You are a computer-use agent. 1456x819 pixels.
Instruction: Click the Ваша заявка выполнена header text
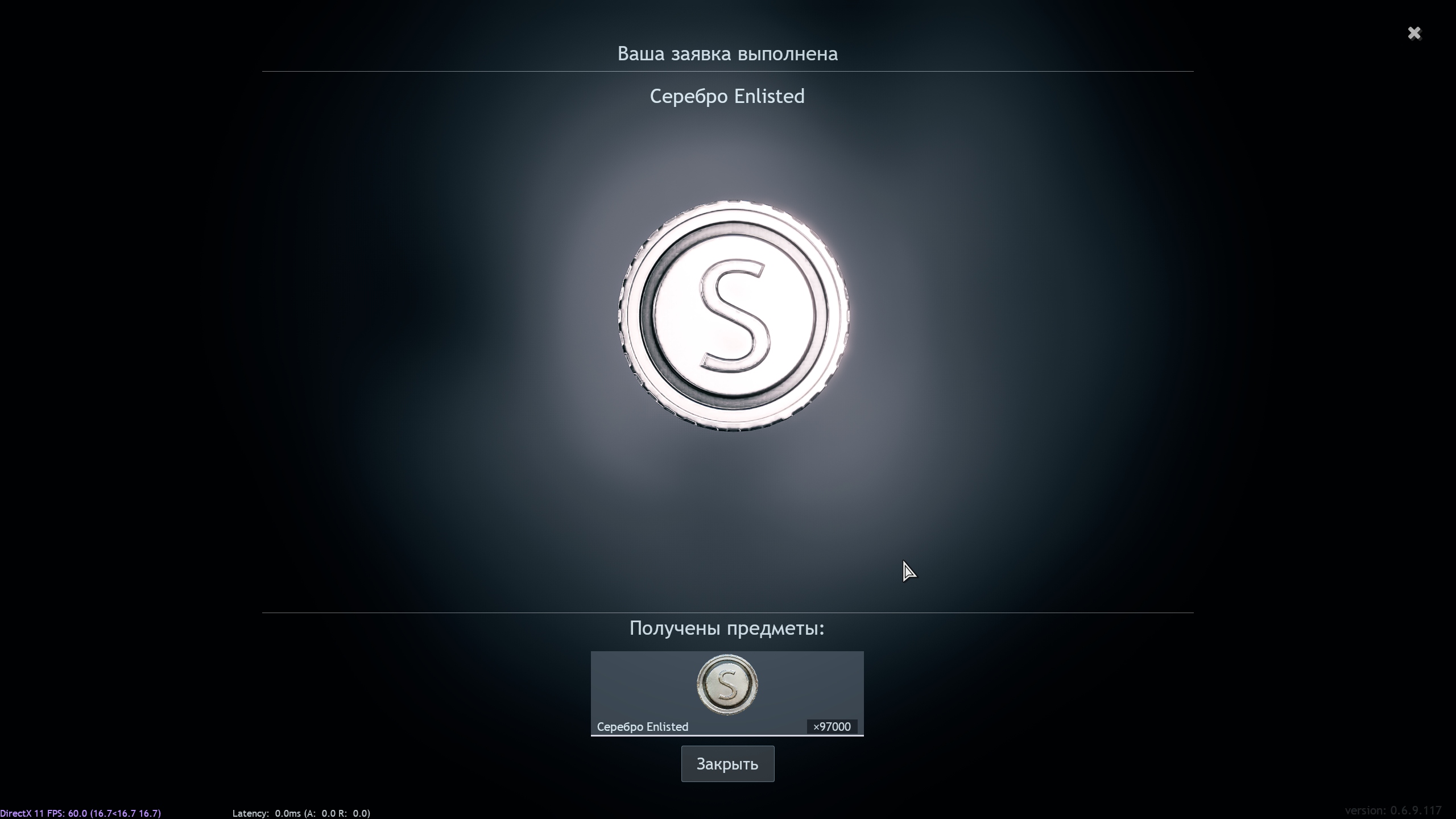[727, 54]
